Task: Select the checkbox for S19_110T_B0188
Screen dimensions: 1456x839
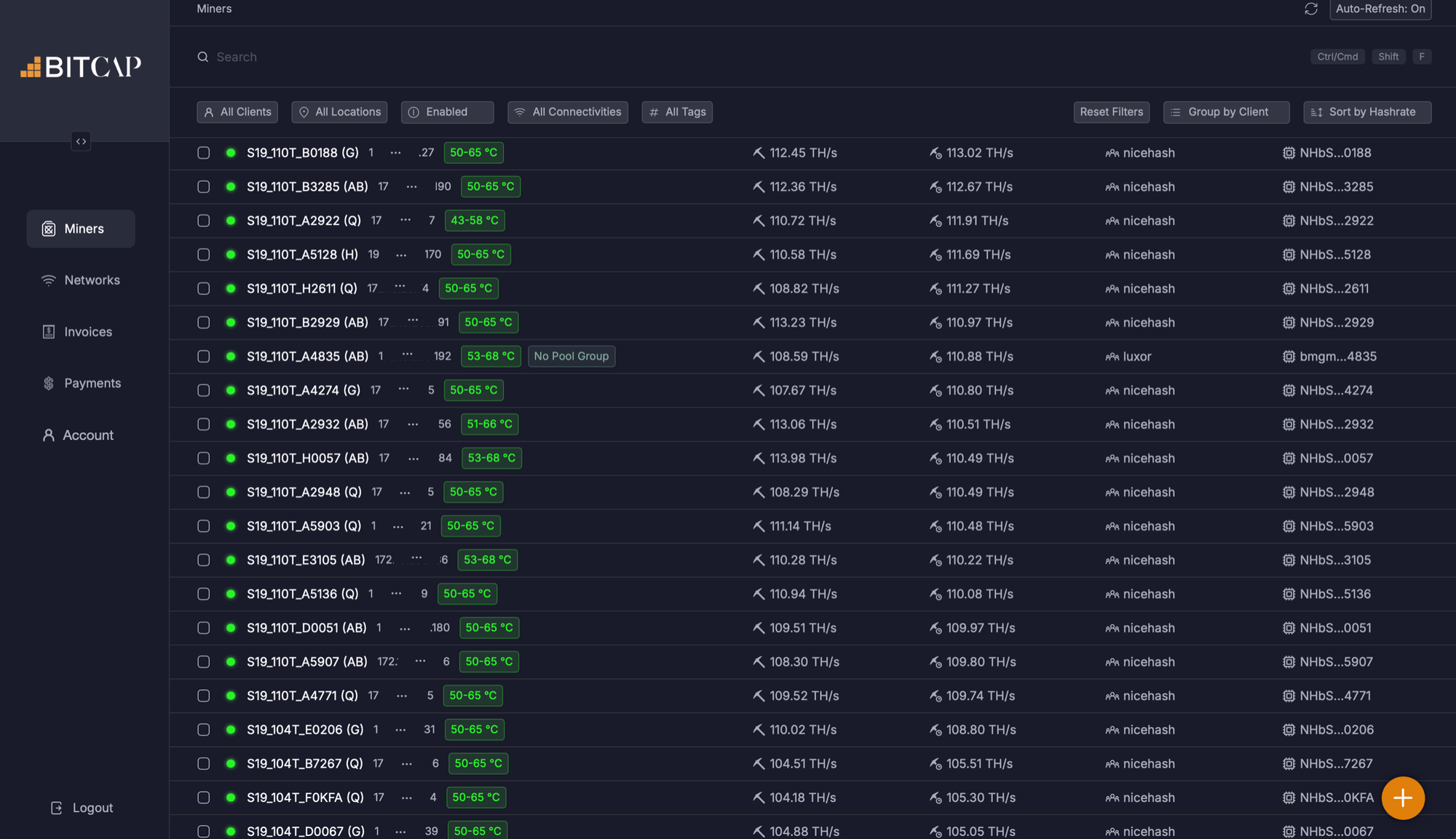Action: click(x=203, y=152)
